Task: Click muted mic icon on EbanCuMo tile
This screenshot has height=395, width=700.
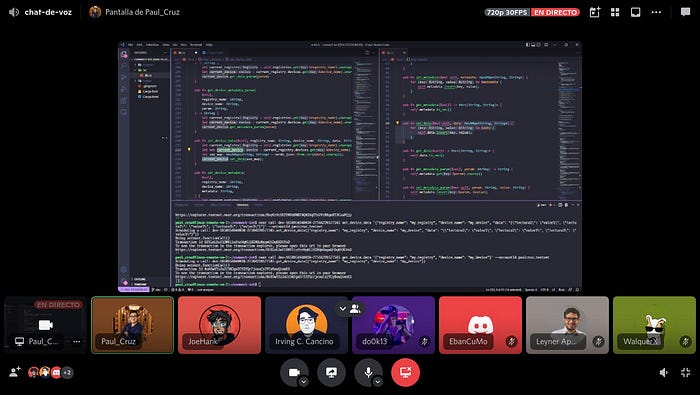Action: click(x=512, y=342)
